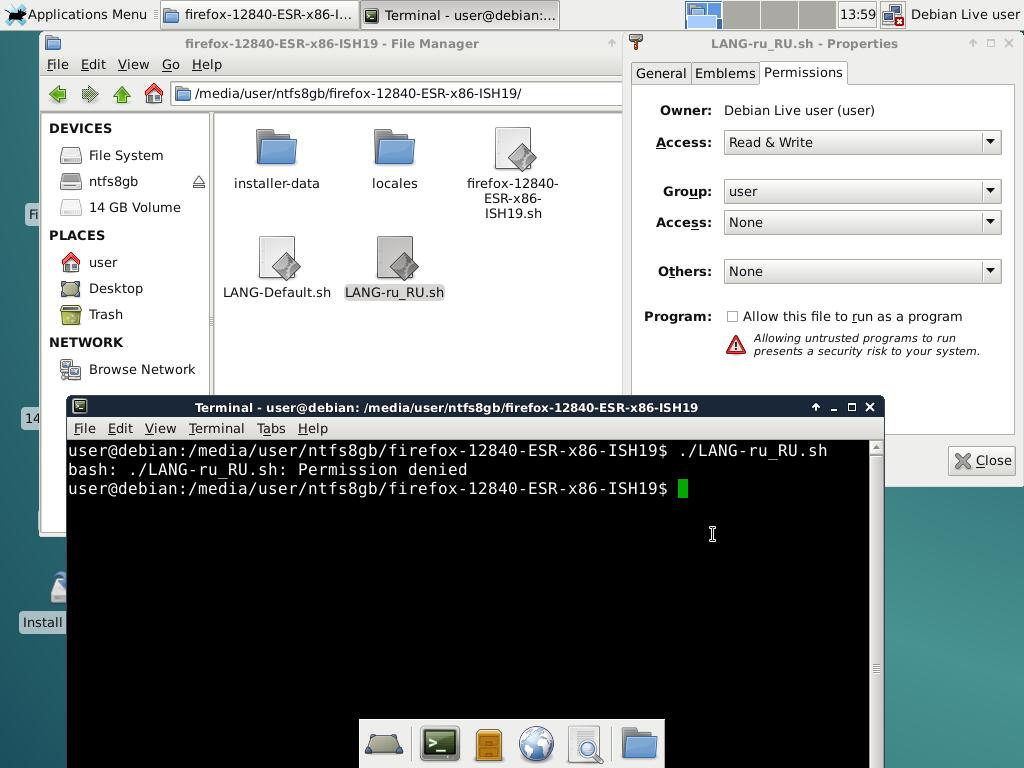Viewport: 1024px width, 768px height.
Task: Close the Properties dialog with Close button
Action: click(982, 461)
